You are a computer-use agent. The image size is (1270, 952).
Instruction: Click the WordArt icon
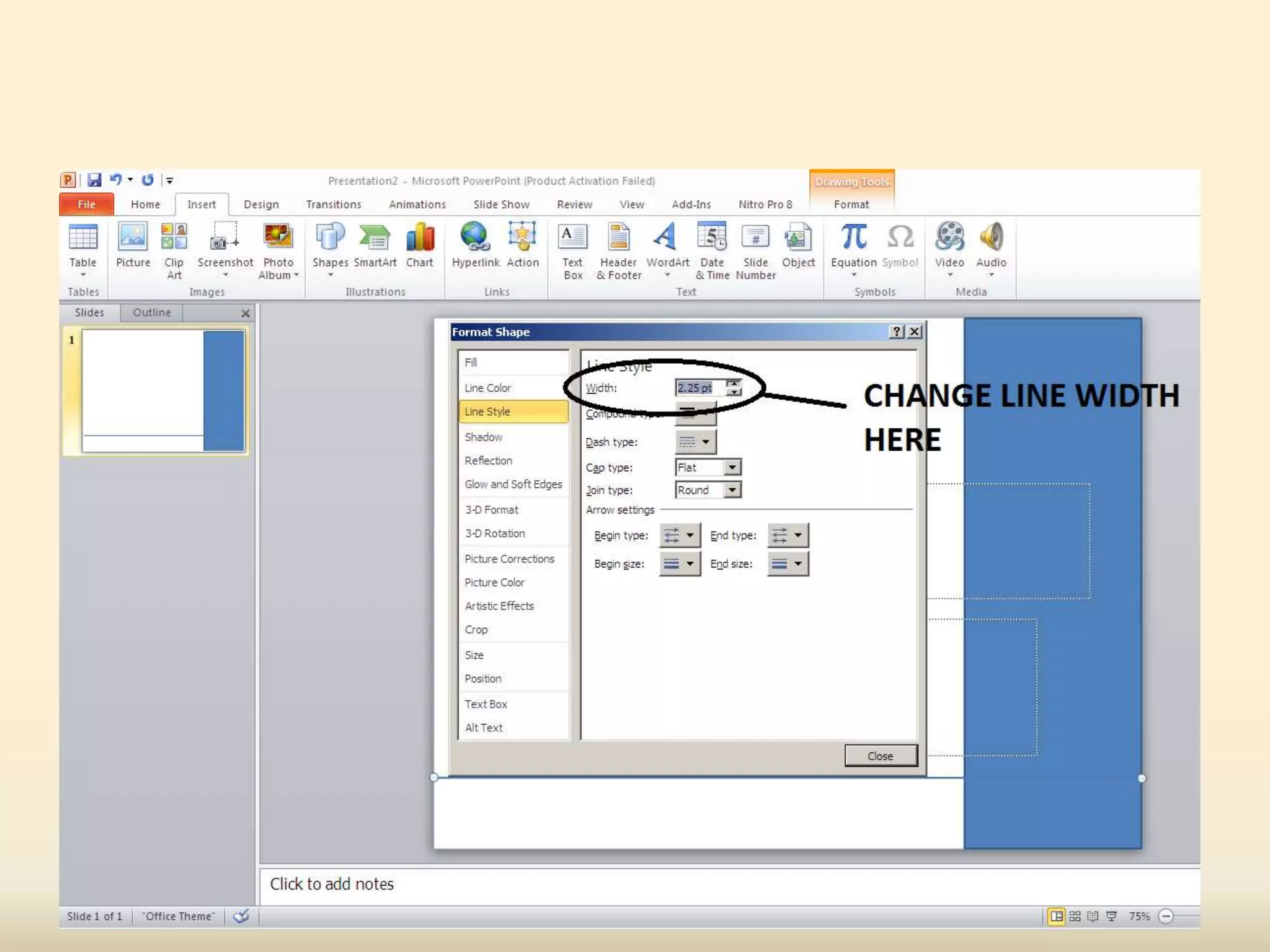pos(667,238)
